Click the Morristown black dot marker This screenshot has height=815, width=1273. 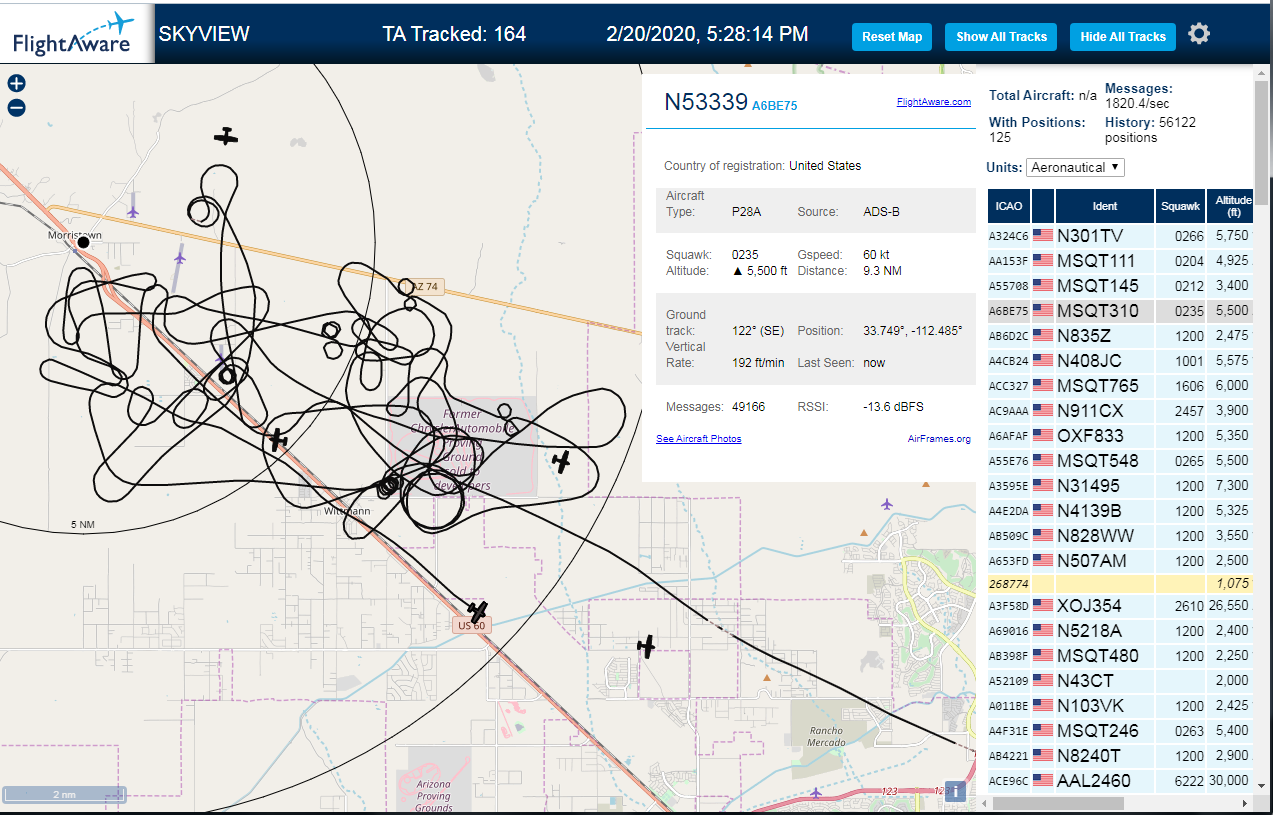coord(84,242)
